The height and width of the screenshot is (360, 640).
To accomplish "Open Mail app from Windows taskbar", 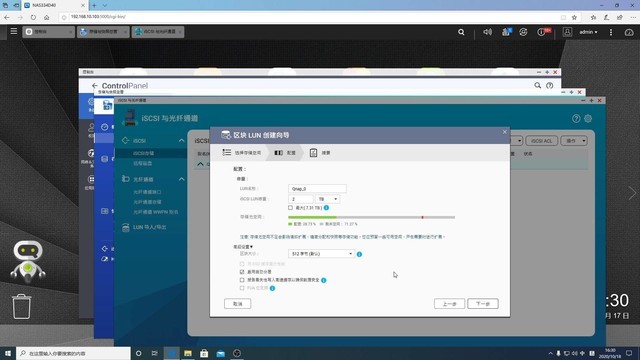I will click(220, 353).
